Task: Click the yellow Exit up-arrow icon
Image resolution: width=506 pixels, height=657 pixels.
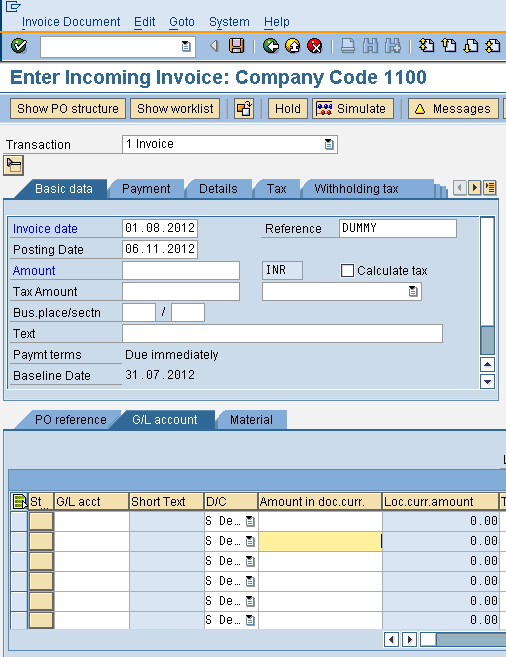Action: coord(292,45)
